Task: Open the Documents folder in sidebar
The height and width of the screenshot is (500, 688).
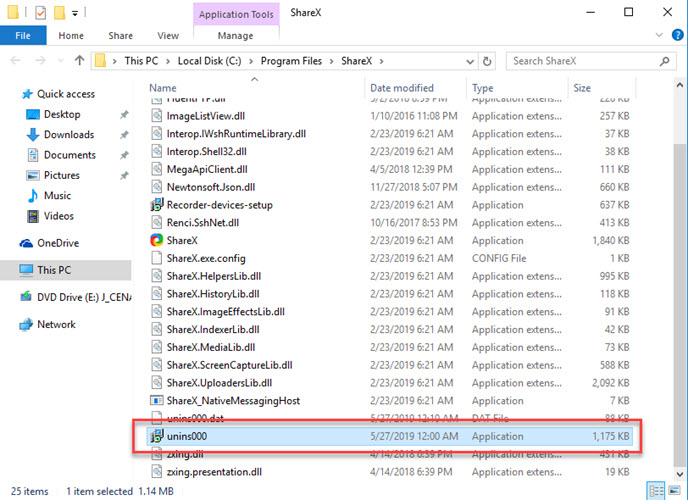Action: point(61,155)
